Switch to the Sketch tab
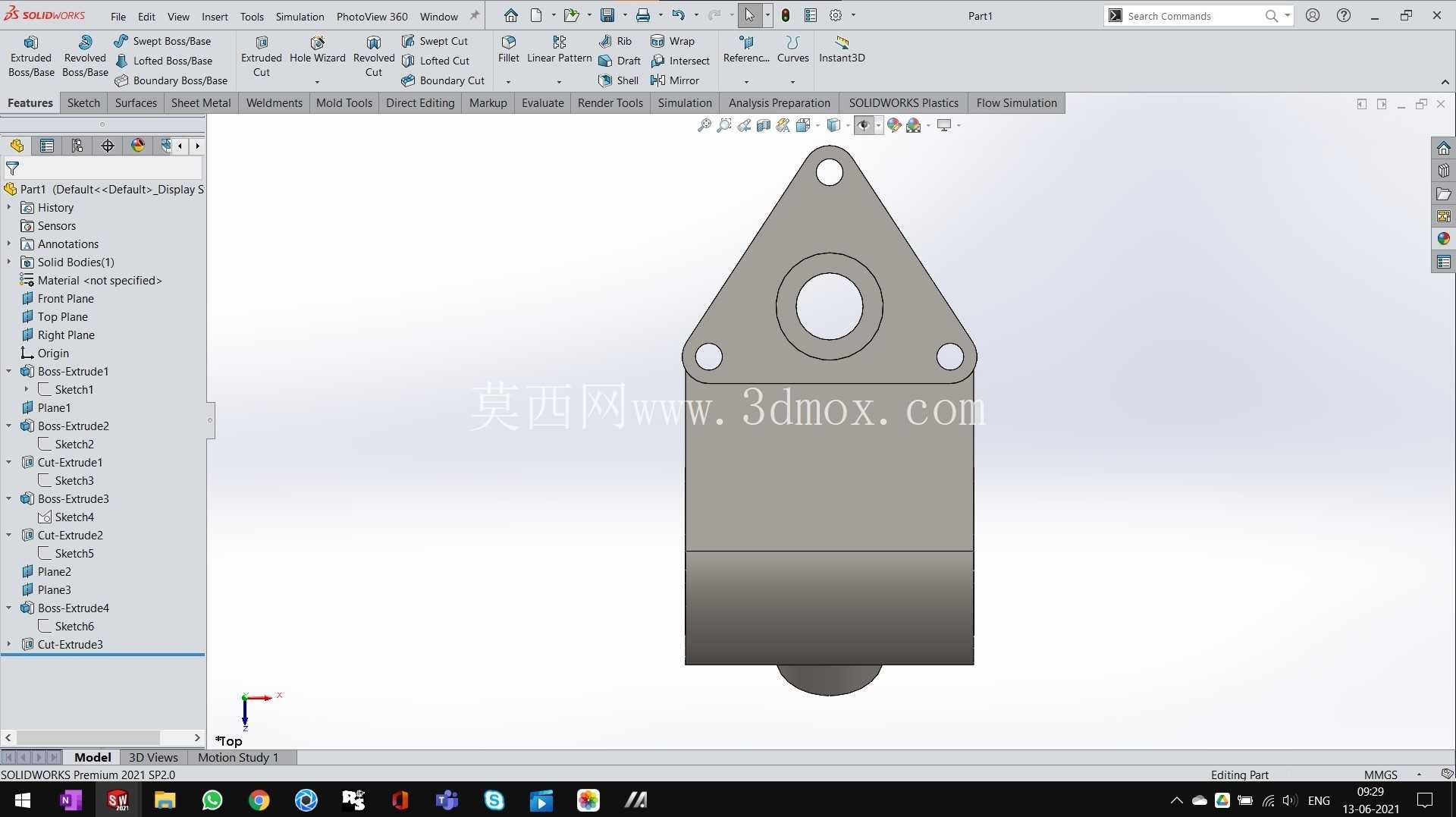The image size is (1456, 817). 83,103
